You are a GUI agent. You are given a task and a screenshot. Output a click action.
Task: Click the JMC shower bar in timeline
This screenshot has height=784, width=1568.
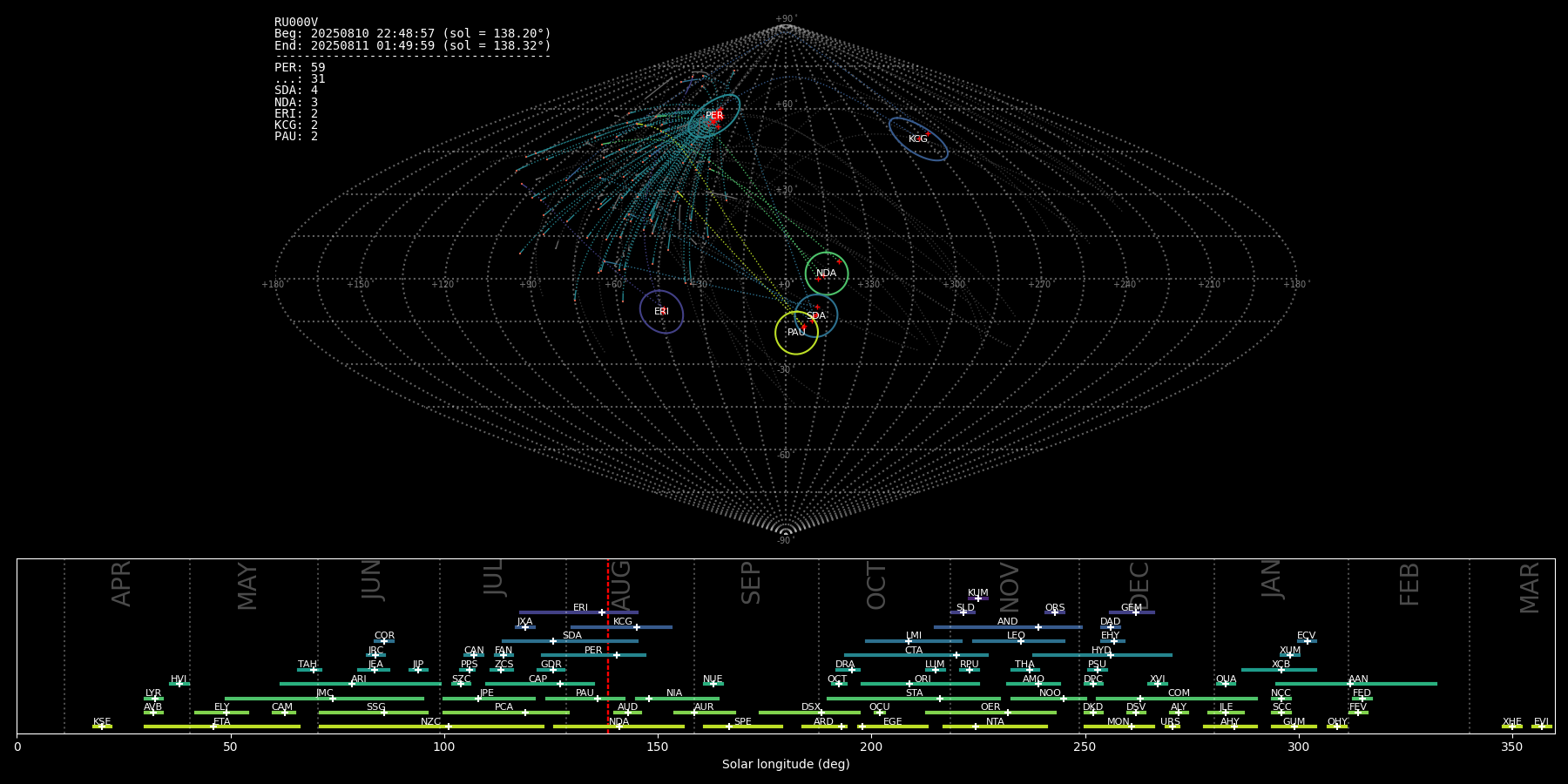(325, 699)
